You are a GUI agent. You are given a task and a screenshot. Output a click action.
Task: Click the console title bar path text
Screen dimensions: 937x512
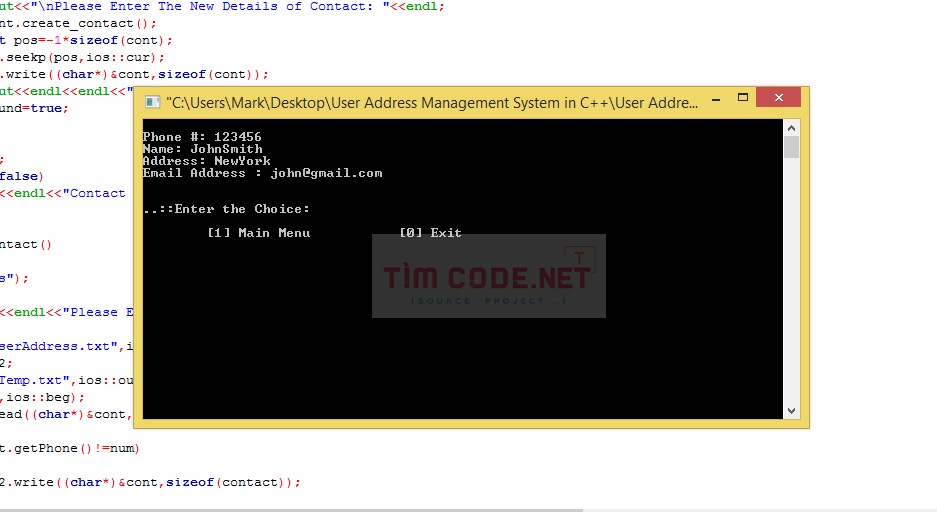click(432, 103)
